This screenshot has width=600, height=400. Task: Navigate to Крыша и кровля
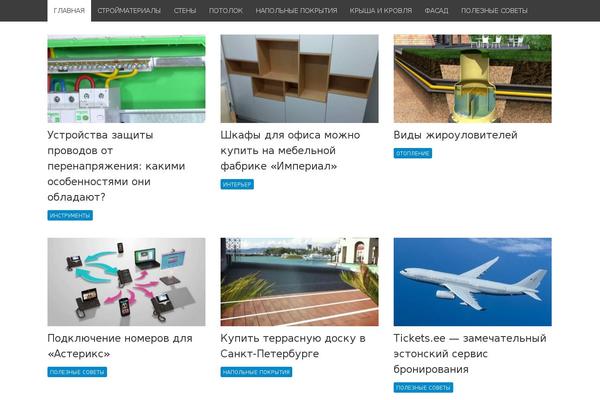tap(381, 11)
